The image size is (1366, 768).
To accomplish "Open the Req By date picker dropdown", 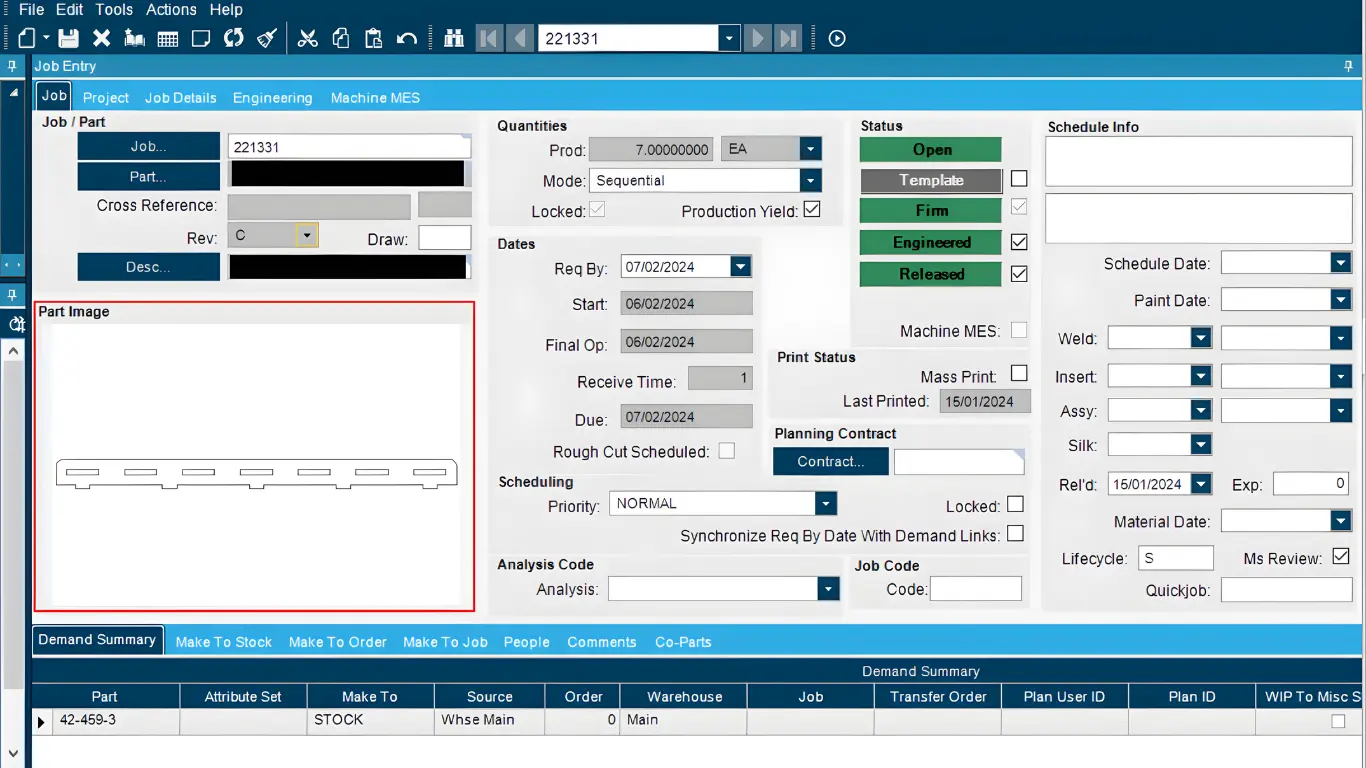I will [740, 267].
